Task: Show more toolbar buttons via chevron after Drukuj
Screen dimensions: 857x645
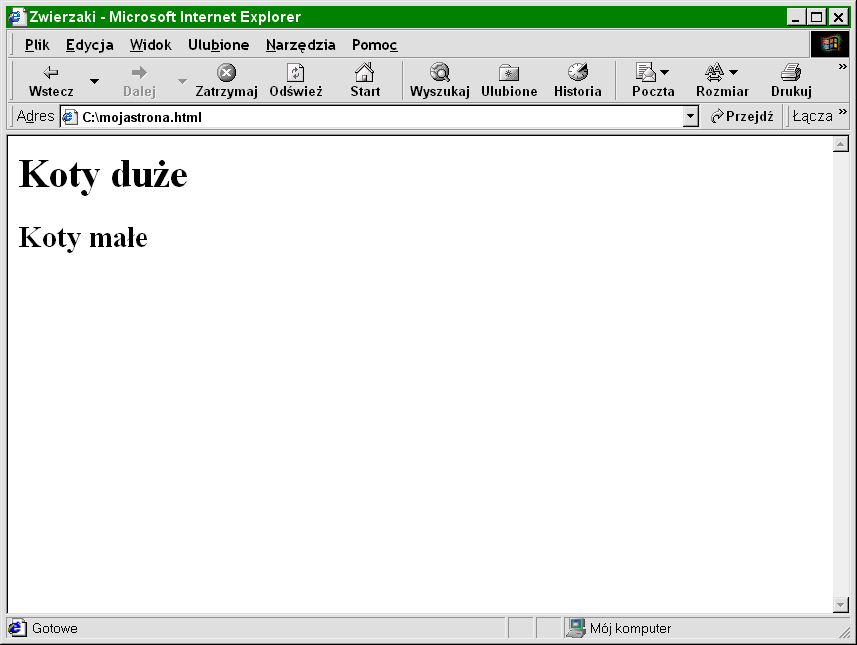Action: pyautogui.click(x=842, y=67)
